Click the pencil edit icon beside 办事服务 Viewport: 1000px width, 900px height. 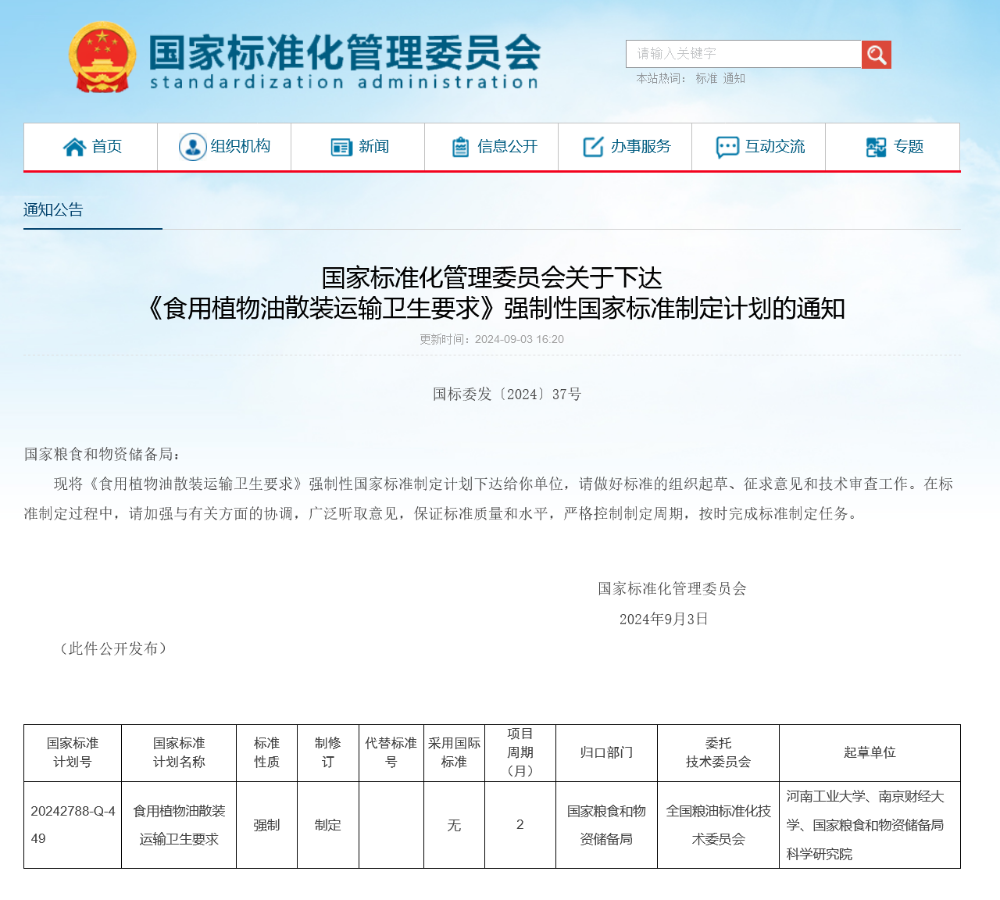(593, 147)
